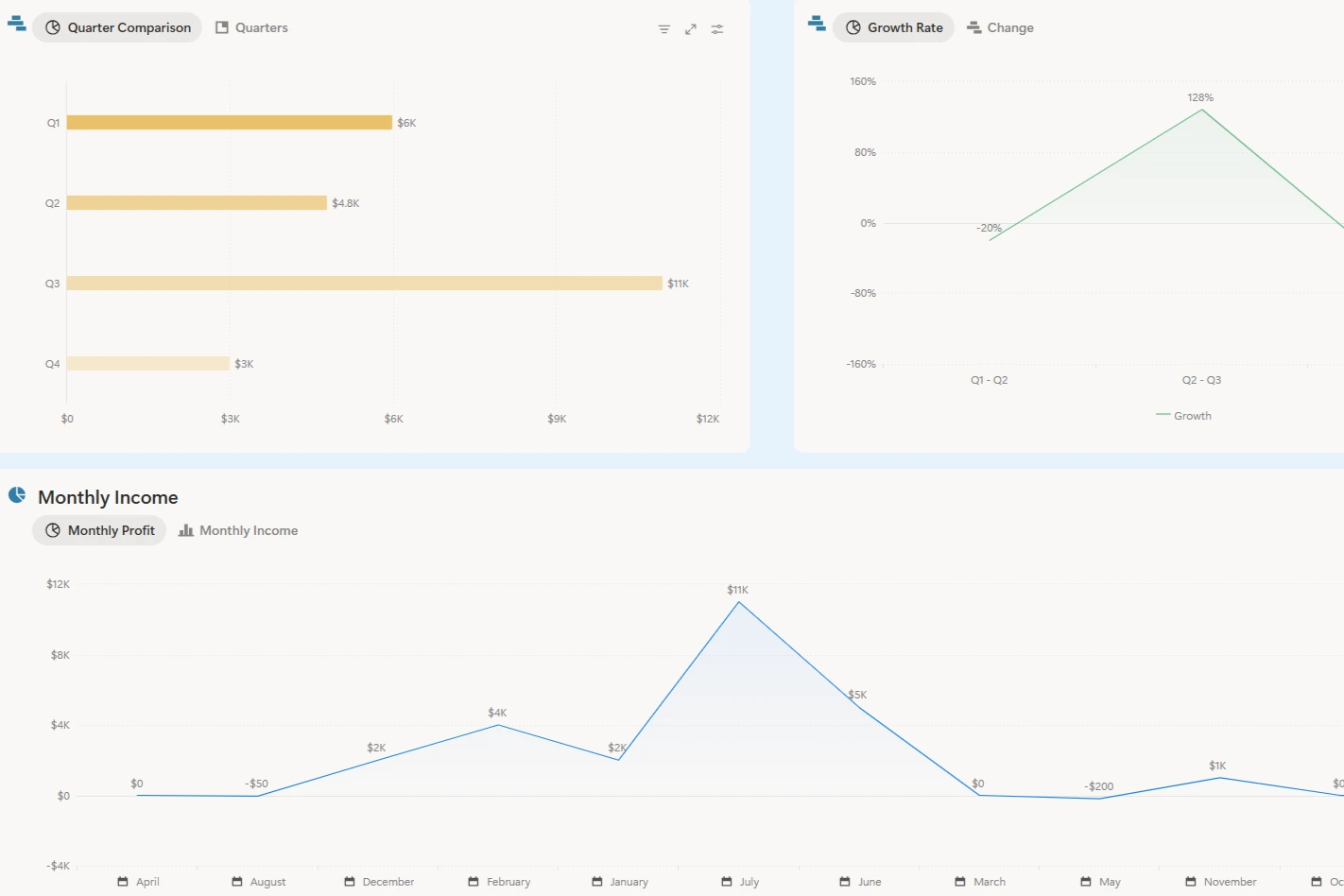Switch to the Change view tab

tap(1000, 27)
